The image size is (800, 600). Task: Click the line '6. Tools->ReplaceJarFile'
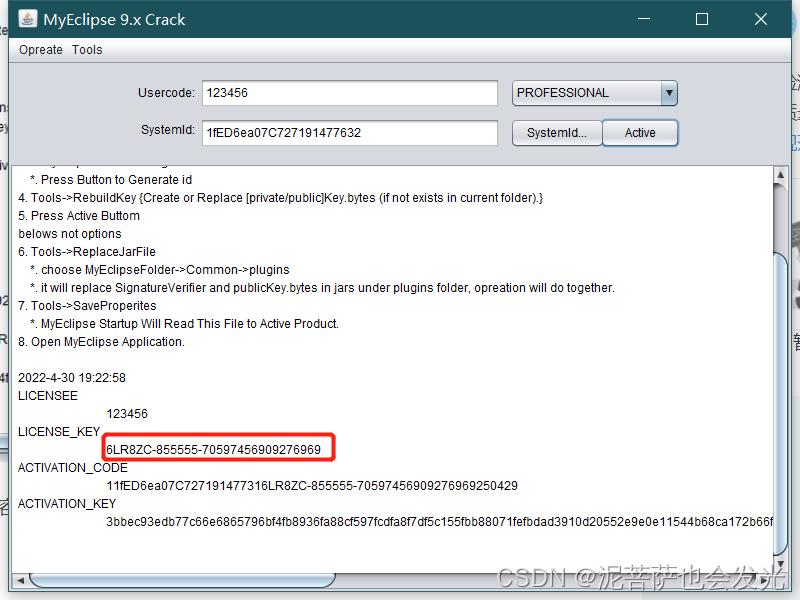pos(87,252)
